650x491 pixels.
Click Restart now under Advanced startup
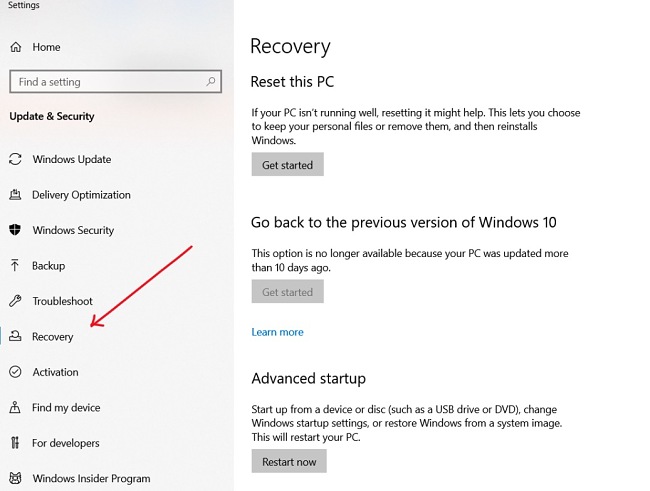[x=289, y=461]
